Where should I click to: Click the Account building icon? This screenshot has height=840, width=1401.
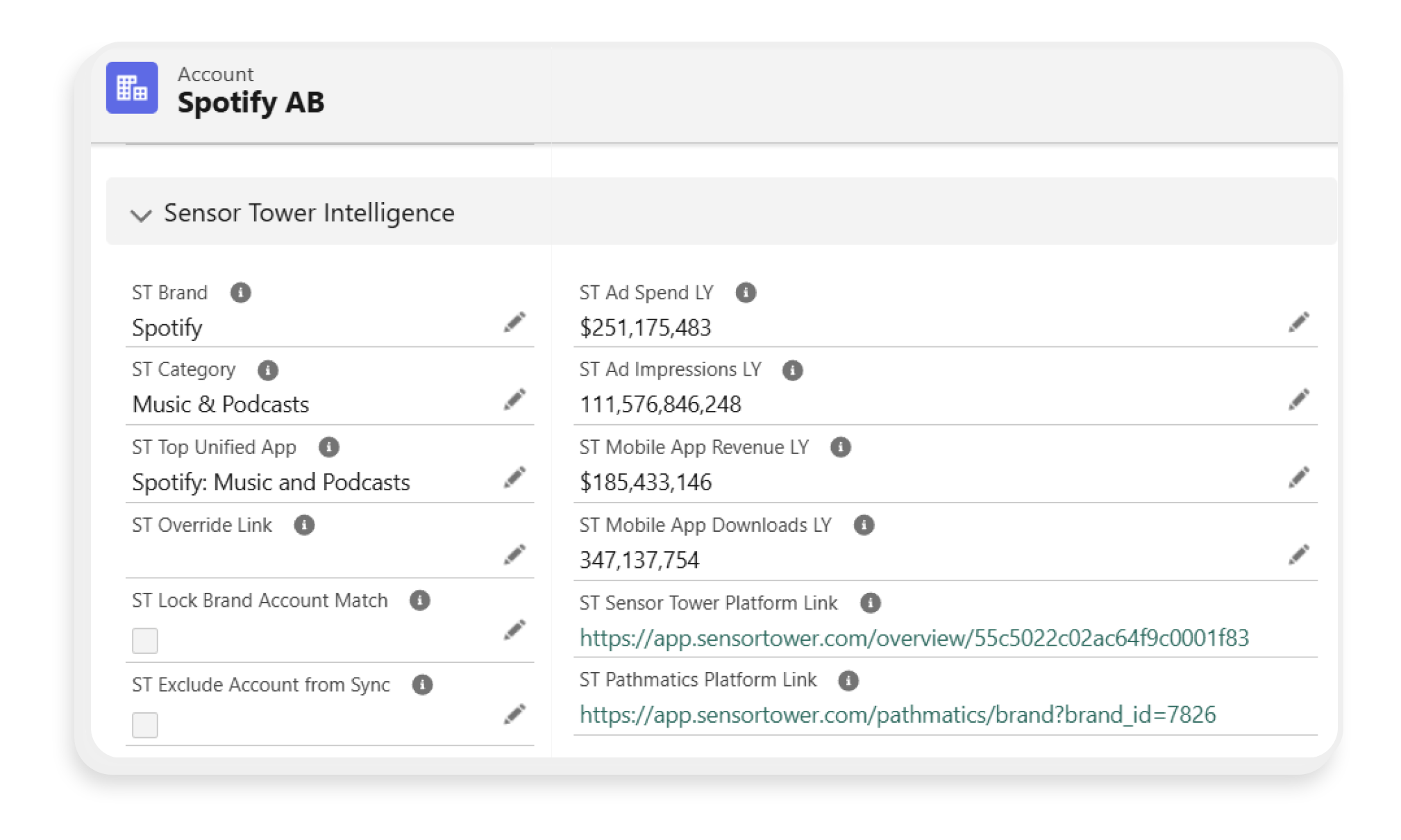point(132,88)
